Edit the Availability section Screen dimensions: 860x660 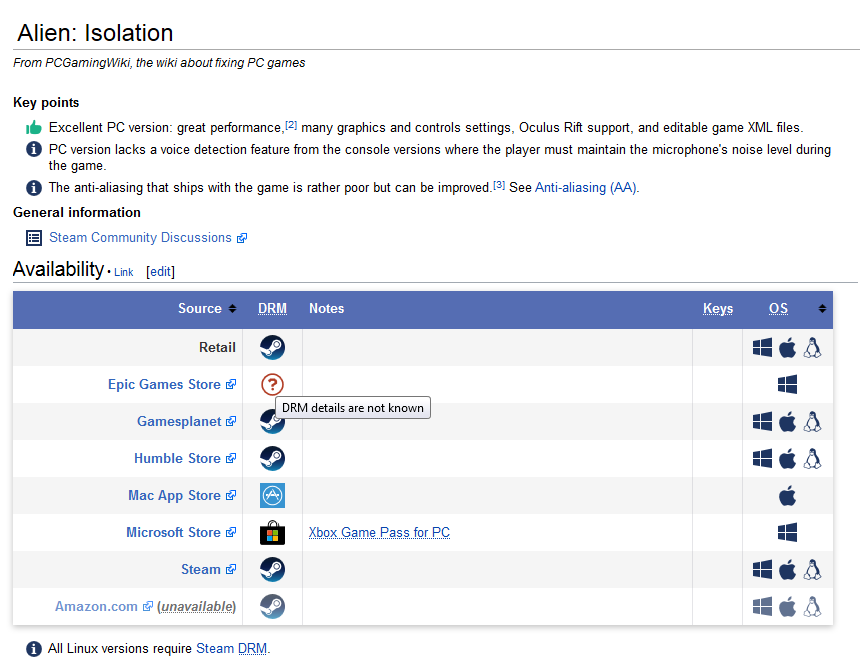coord(160,272)
